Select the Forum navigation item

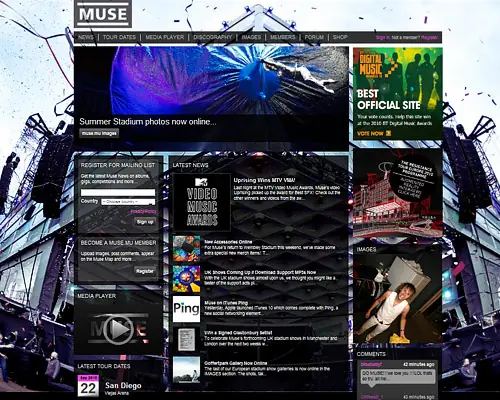click(314, 37)
